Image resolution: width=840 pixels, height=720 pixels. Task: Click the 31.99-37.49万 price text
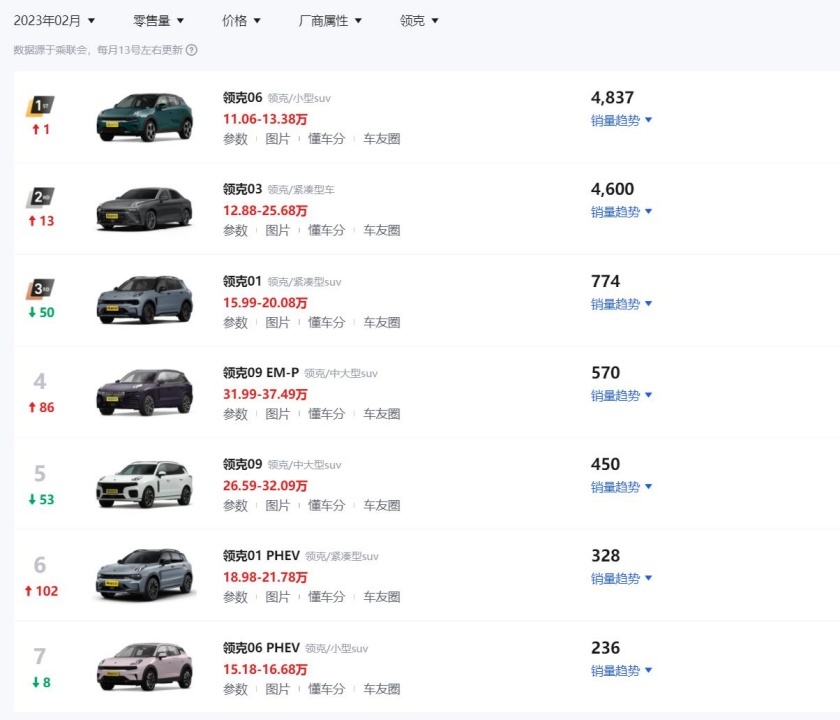pos(265,394)
